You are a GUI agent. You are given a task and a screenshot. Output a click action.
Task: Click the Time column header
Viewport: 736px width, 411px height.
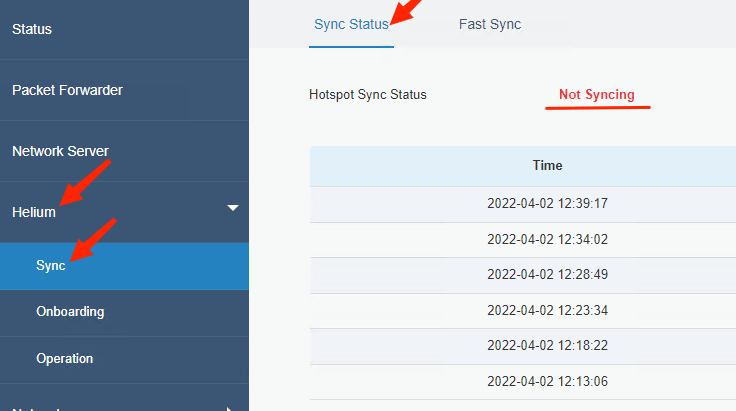click(x=547, y=166)
